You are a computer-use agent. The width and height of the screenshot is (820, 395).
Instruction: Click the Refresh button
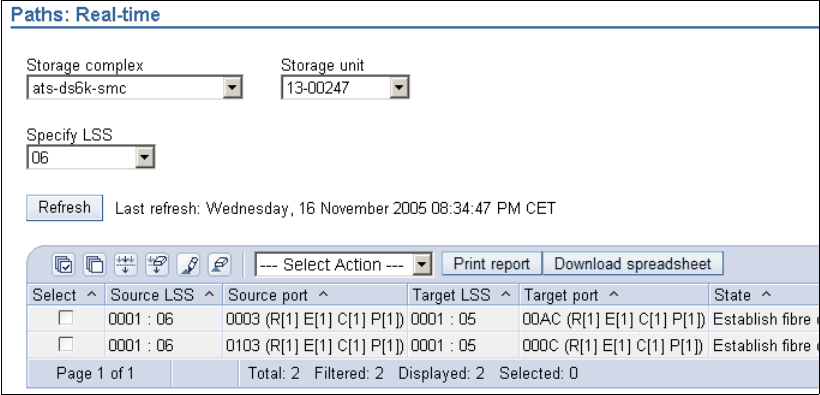tap(64, 208)
